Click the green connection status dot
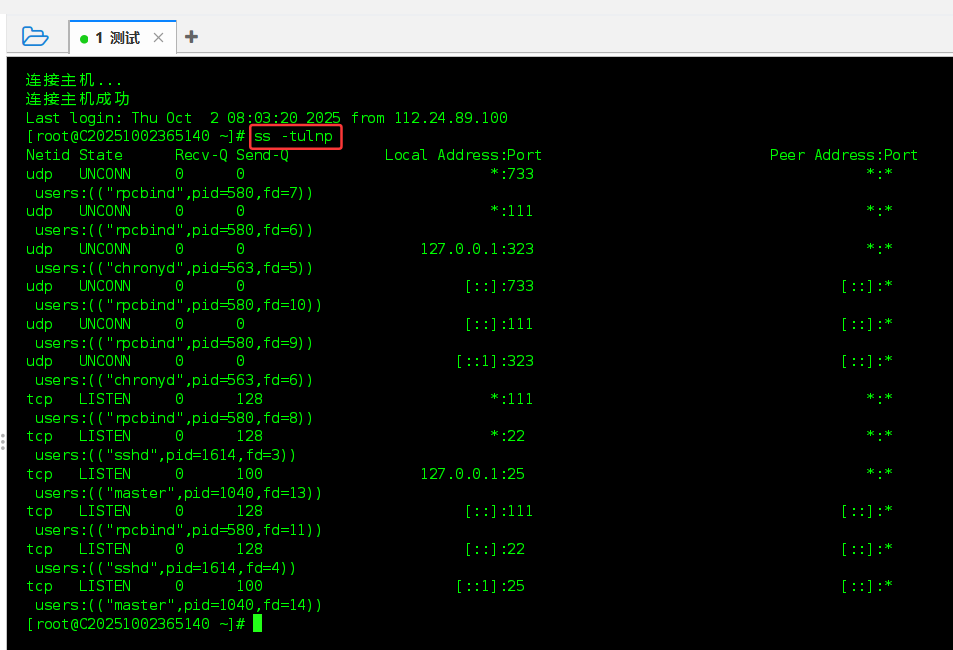 [x=85, y=39]
